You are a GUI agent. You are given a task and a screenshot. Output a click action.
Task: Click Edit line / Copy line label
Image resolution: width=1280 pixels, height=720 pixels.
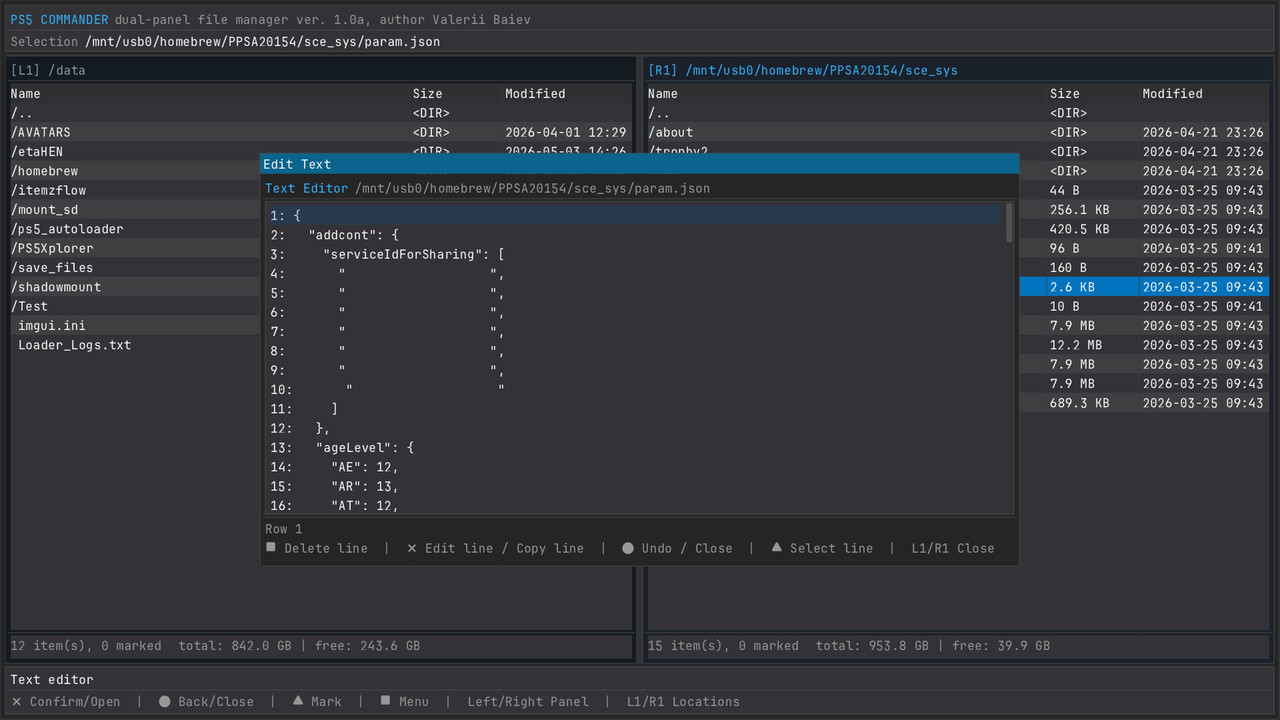tap(504, 548)
